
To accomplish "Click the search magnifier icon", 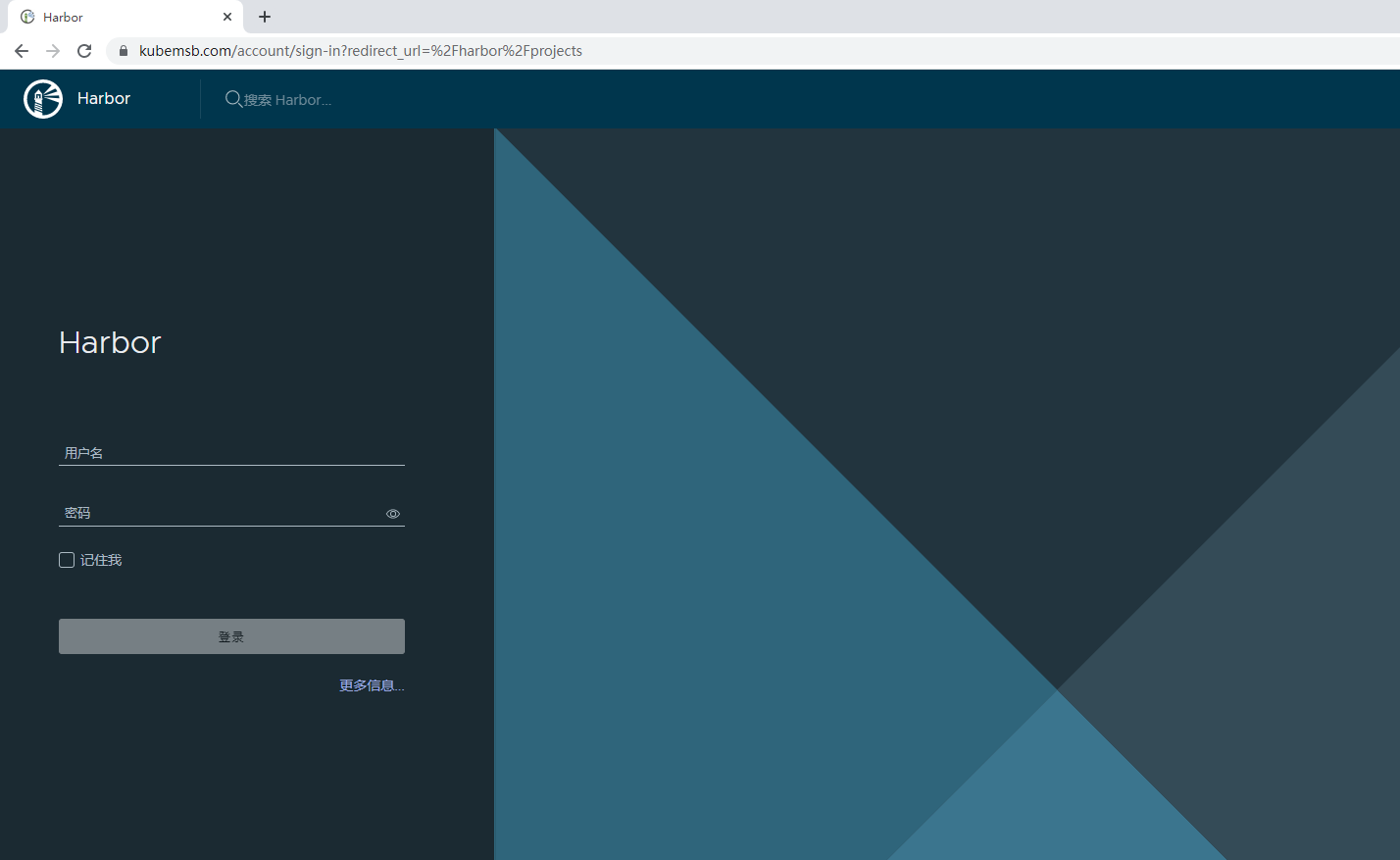I will tap(233, 99).
